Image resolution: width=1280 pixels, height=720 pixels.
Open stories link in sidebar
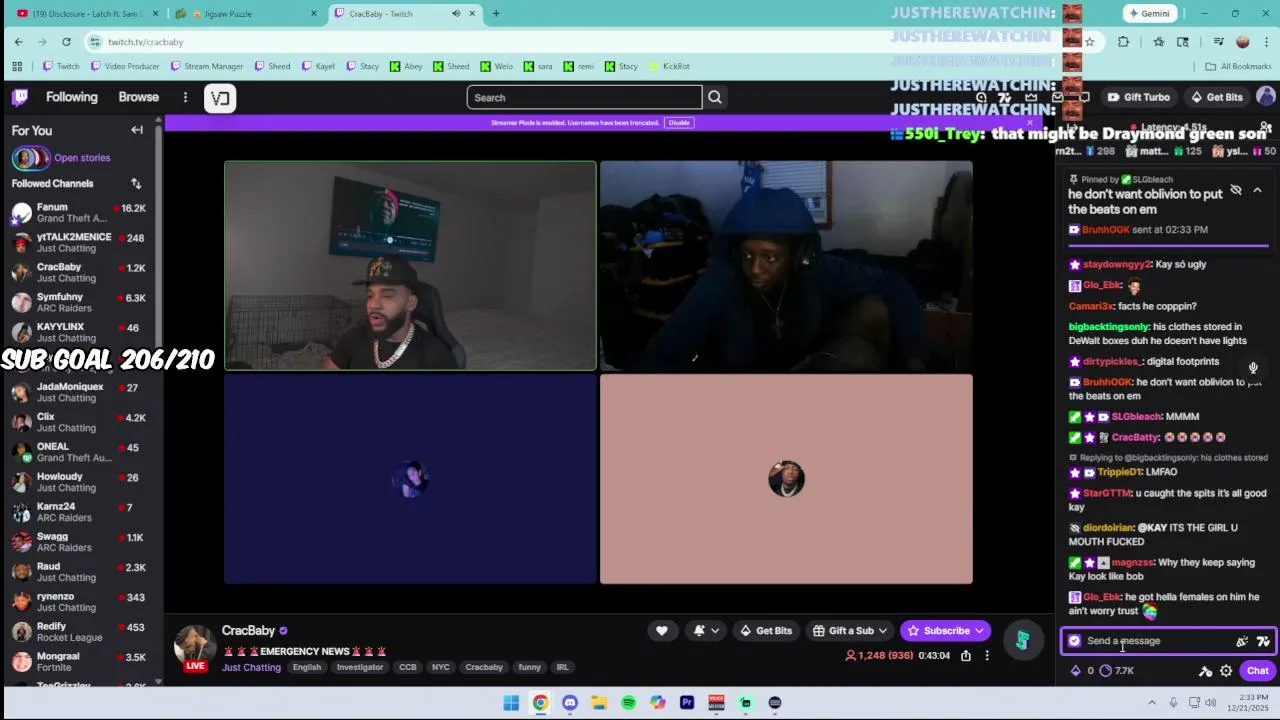click(x=82, y=158)
